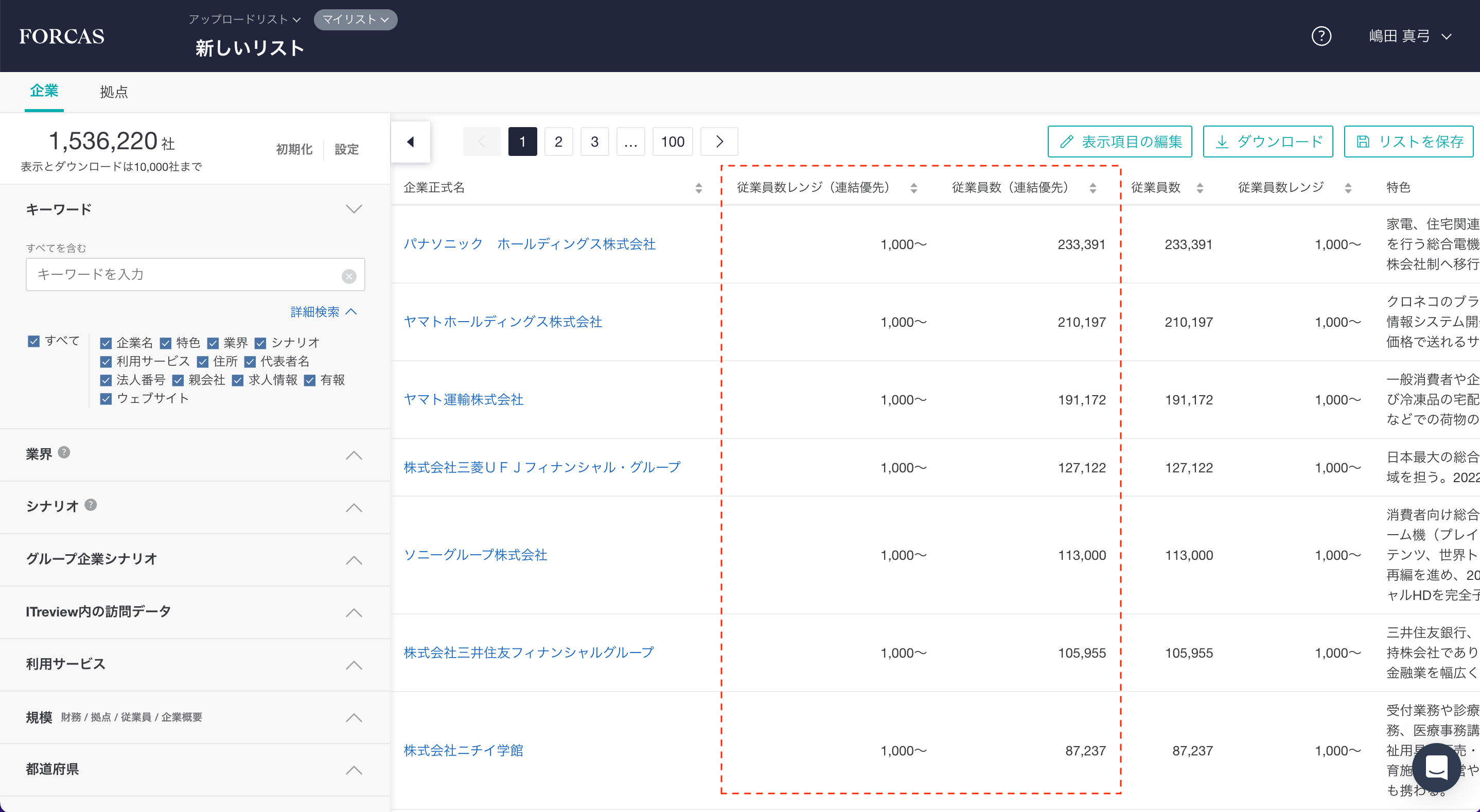Switch to the 拠点 tab

tap(114, 92)
